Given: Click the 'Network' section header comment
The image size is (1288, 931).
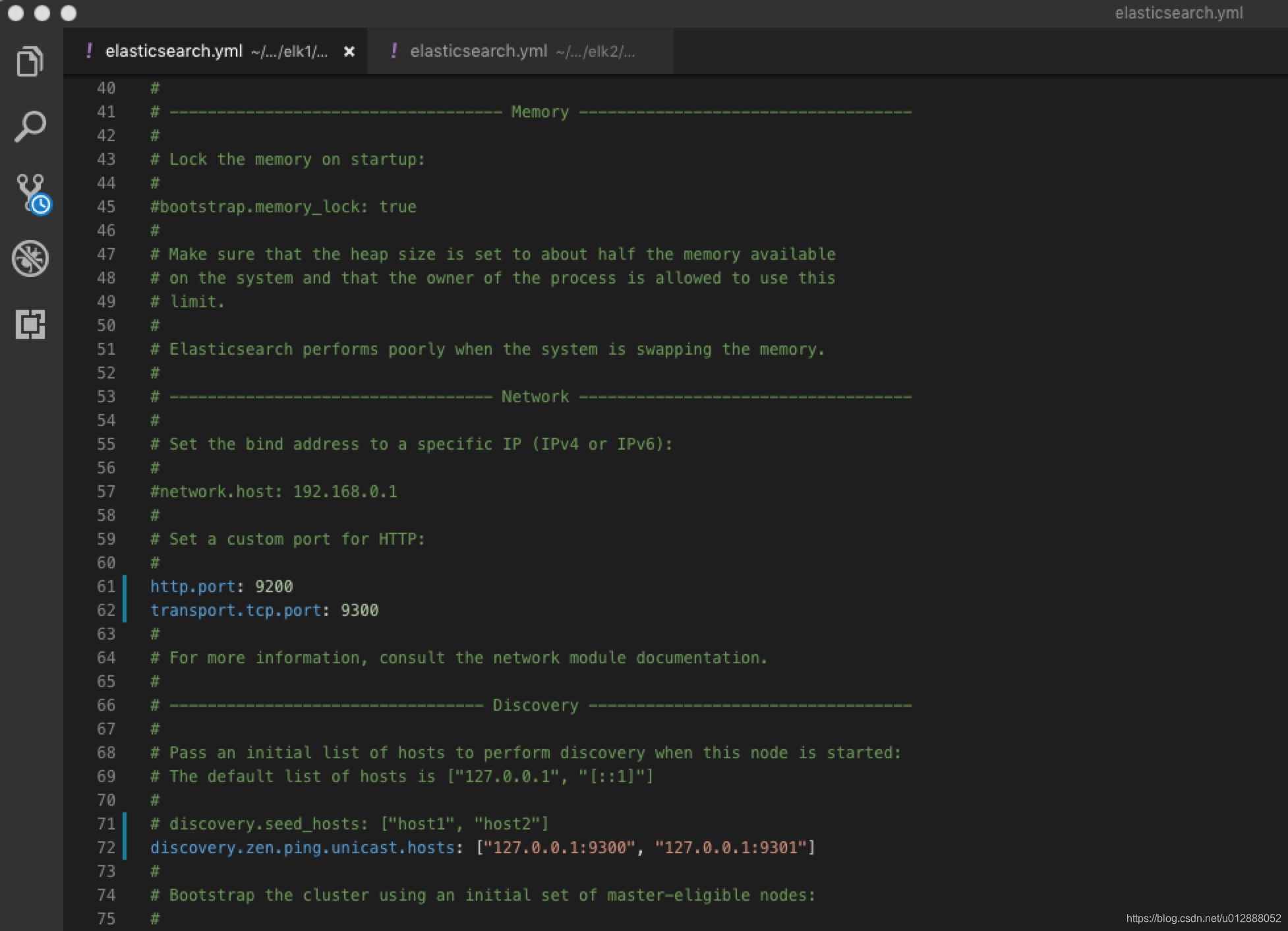Looking at the screenshot, I should click(x=531, y=396).
